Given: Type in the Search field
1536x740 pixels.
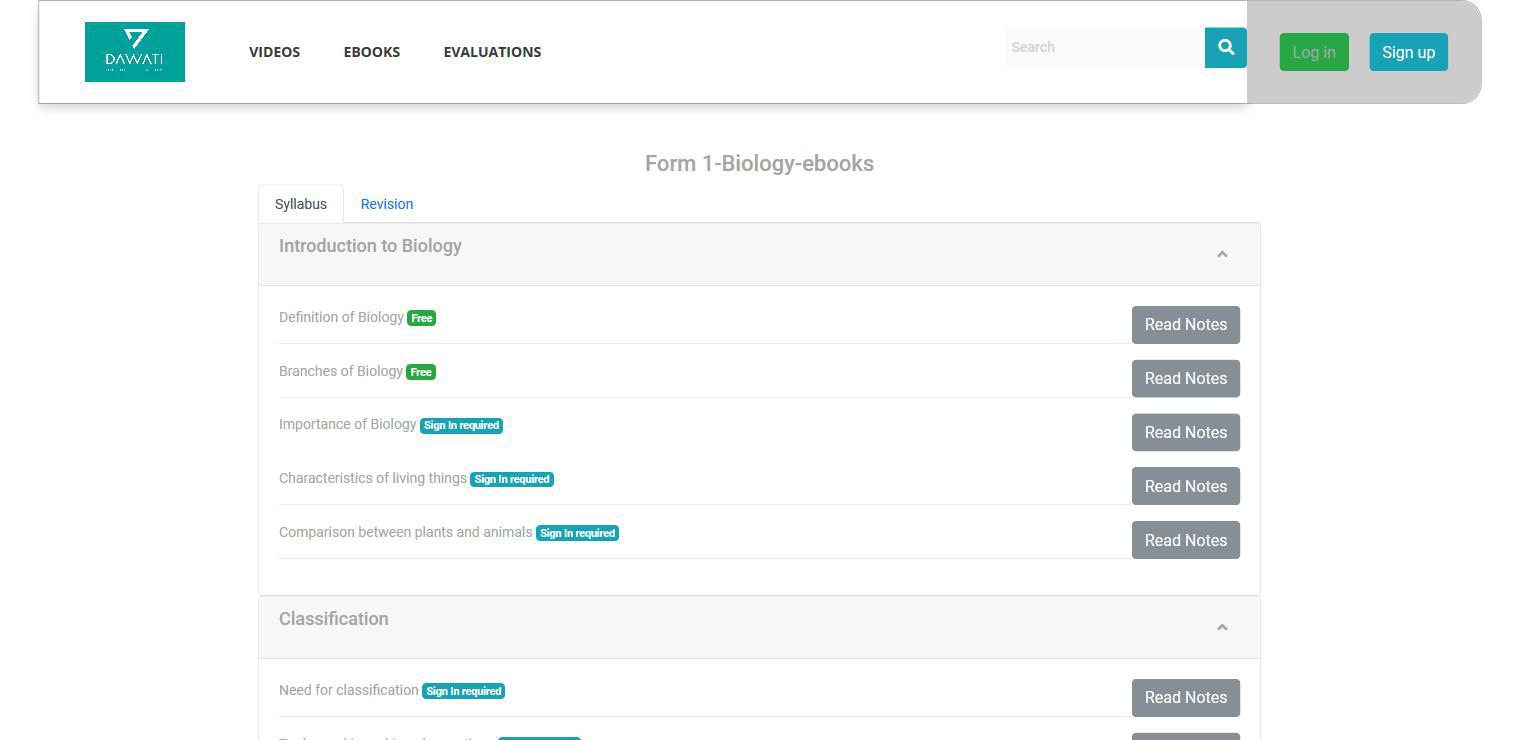Looking at the screenshot, I should (x=1104, y=47).
